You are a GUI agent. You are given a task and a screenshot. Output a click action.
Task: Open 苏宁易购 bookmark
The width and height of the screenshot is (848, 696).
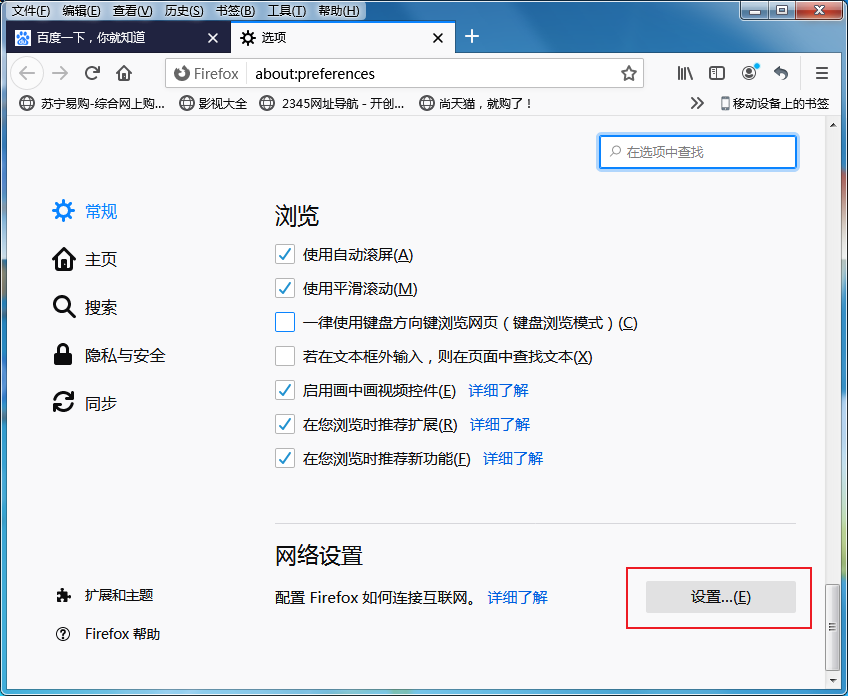[x=91, y=103]
